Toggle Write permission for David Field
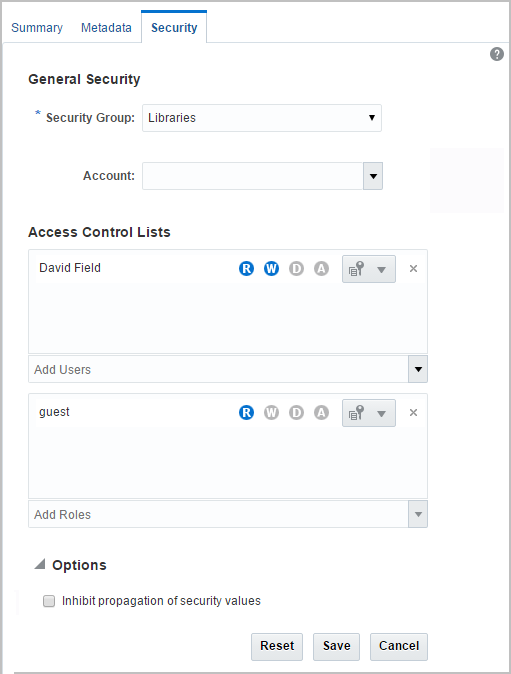Screen dimensions: 511x674 [271, 269]
